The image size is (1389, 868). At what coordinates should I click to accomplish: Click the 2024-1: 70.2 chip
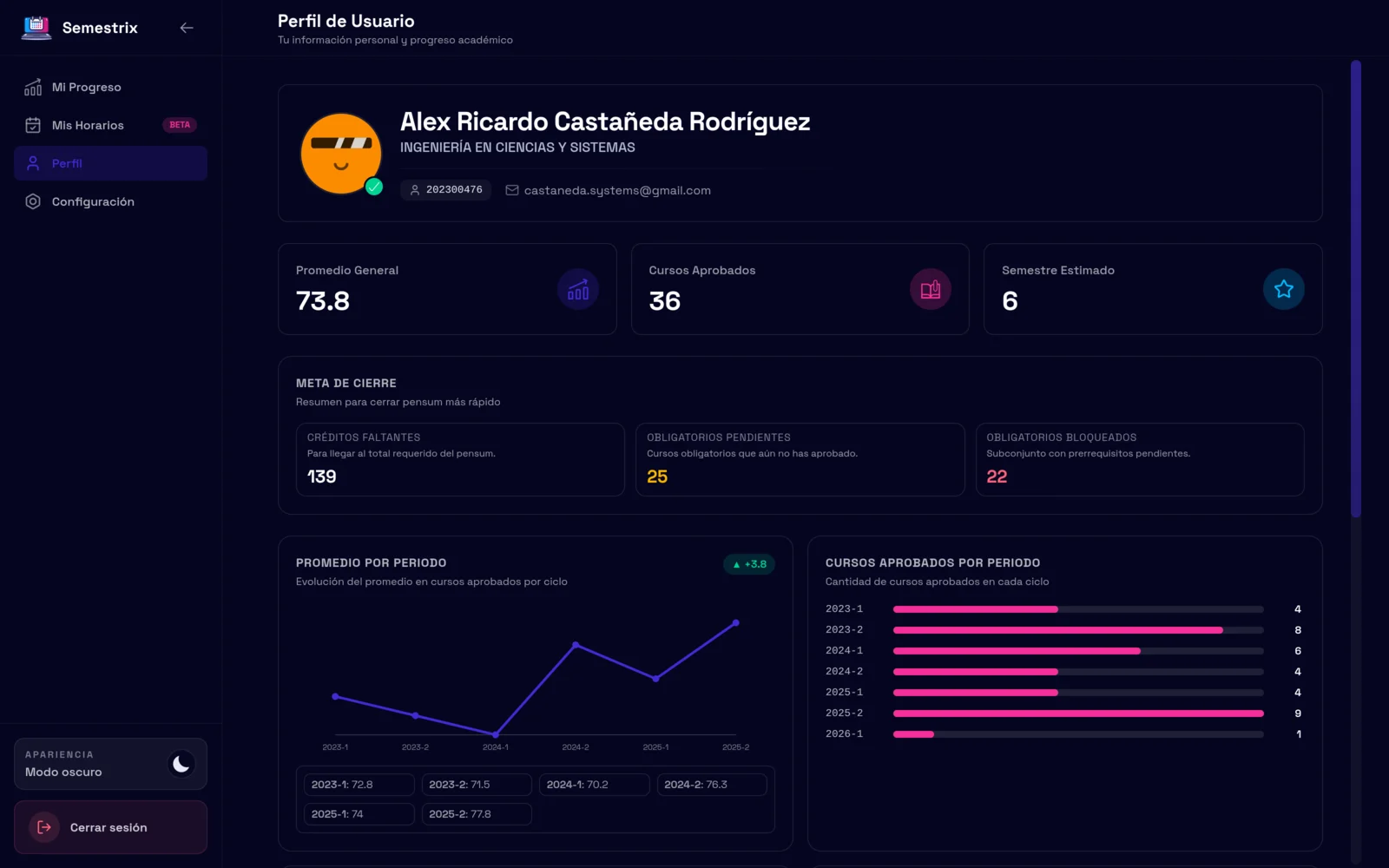click(x=595, y=785)
